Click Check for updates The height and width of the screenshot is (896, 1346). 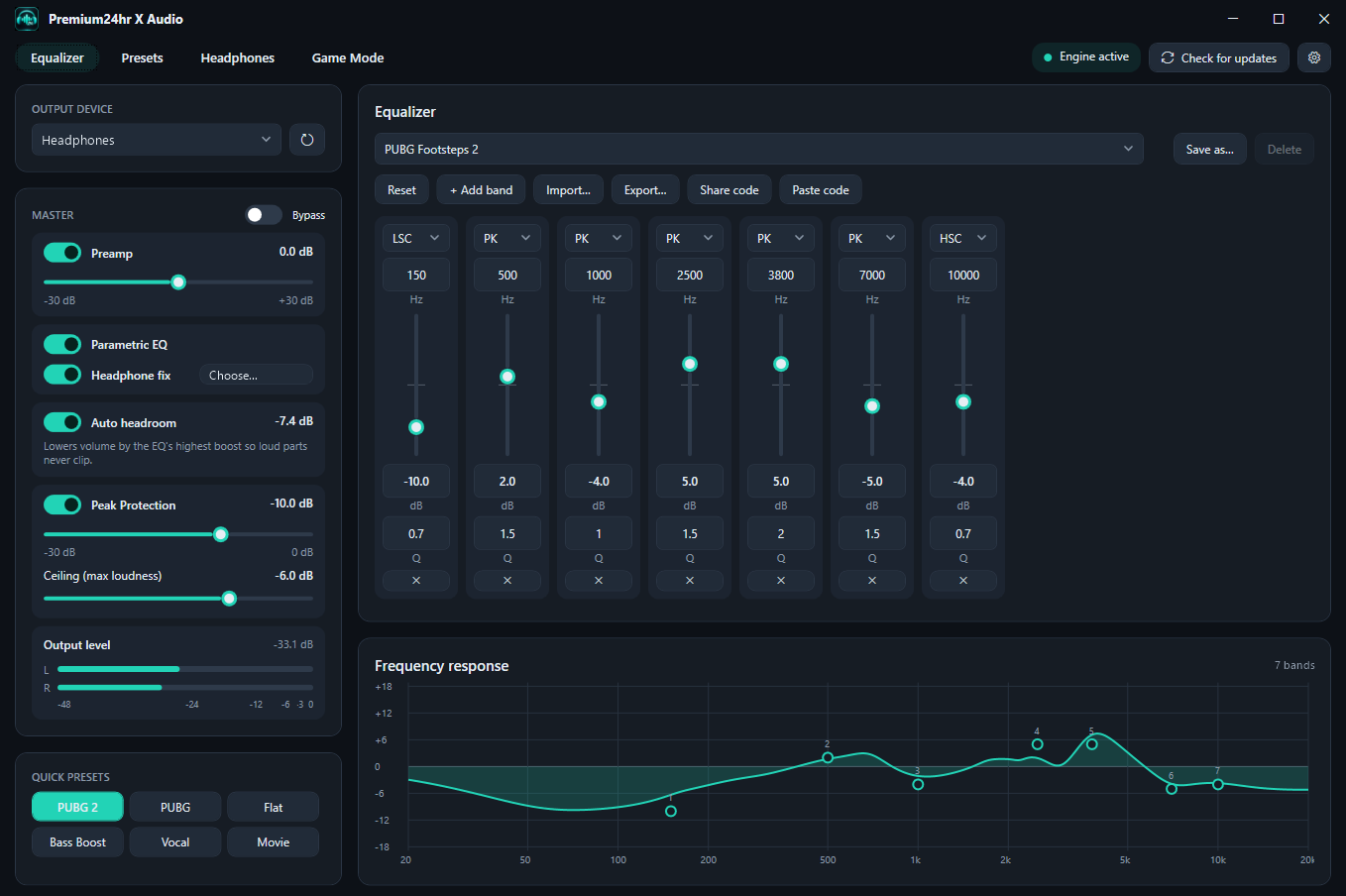1219,57
